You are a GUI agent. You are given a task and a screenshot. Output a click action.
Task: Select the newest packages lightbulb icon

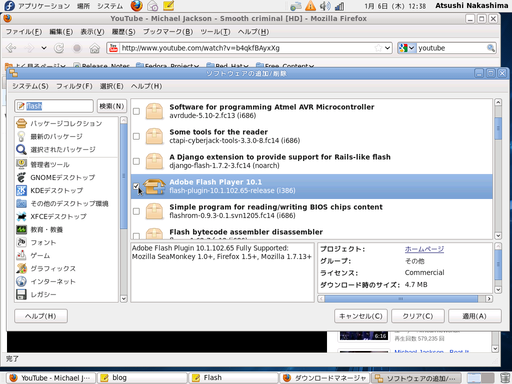(x=21, y=136)
